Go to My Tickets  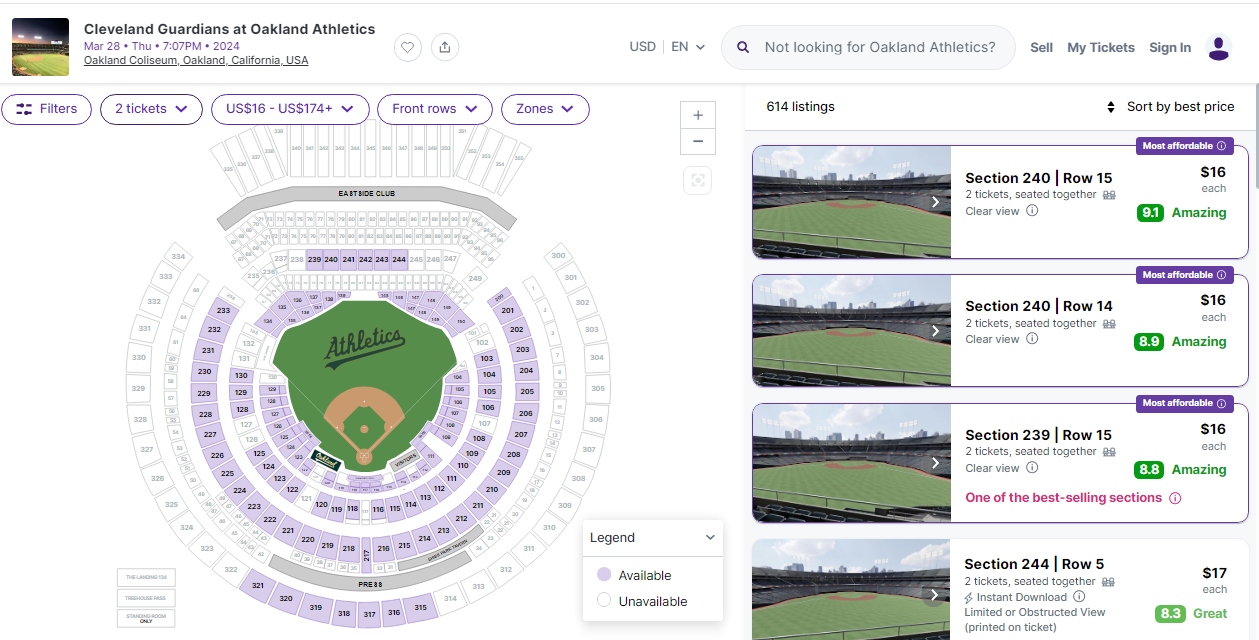click(1100, 47)
